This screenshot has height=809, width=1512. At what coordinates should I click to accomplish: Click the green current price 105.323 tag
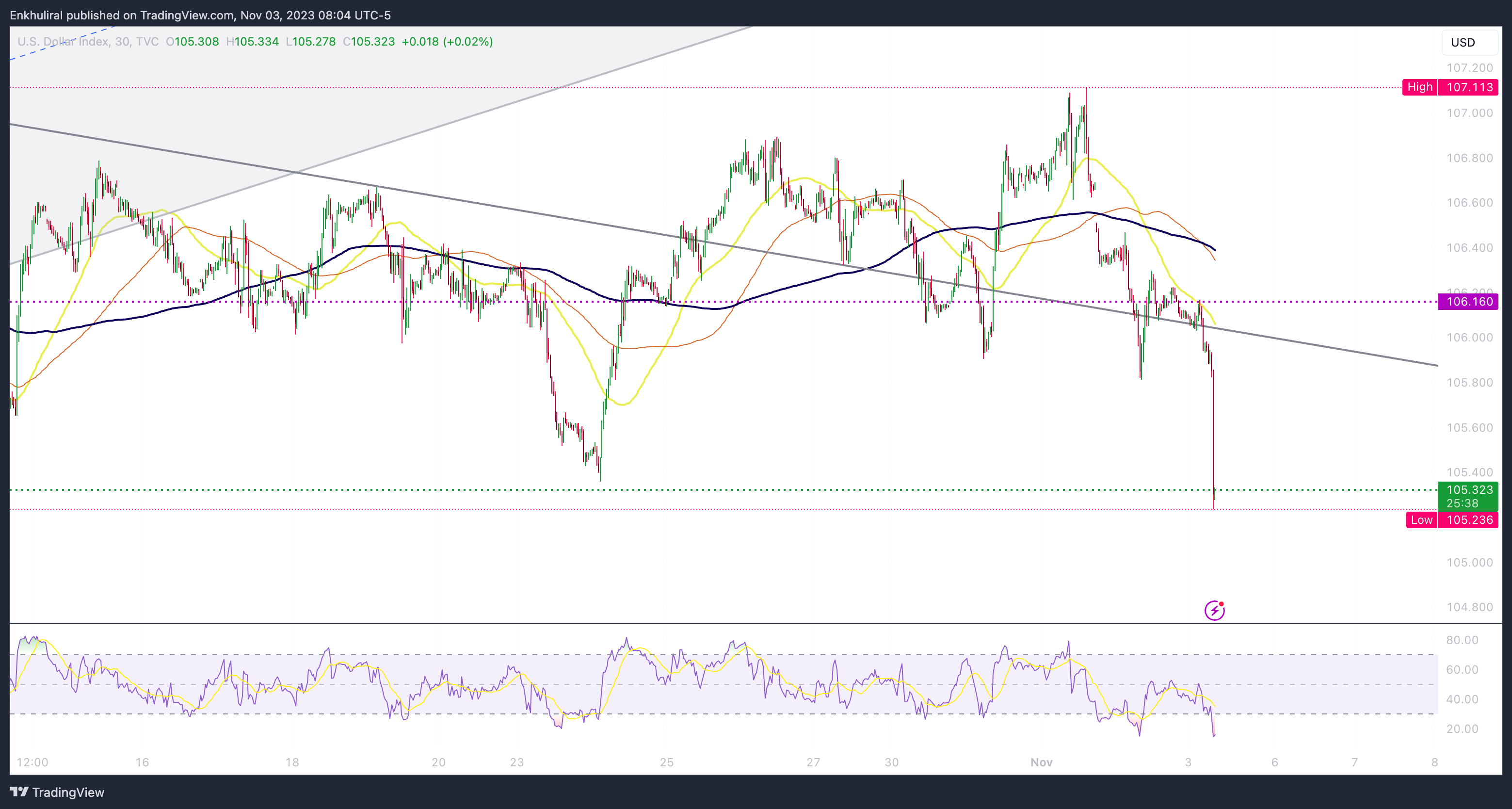tap(1468, 496)
